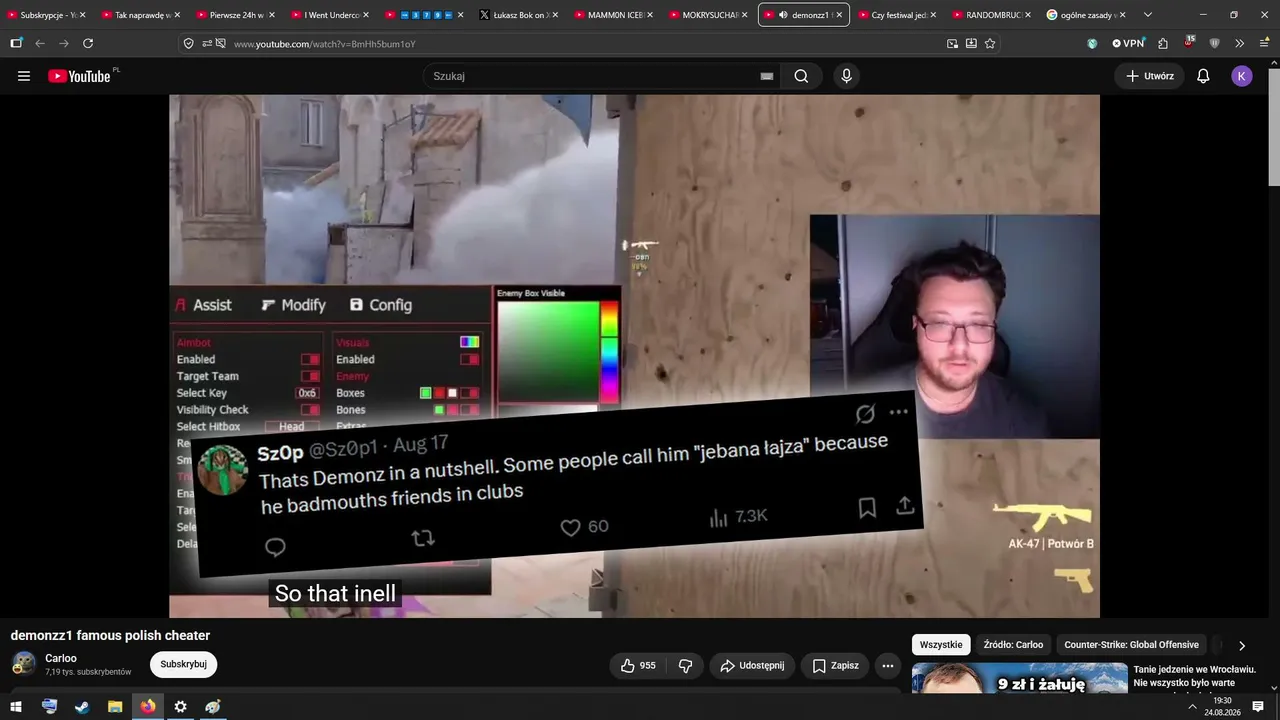Open the YouTube guide hamburger menu
Screen dimensions: 1280x720
[x=24, y=76]
